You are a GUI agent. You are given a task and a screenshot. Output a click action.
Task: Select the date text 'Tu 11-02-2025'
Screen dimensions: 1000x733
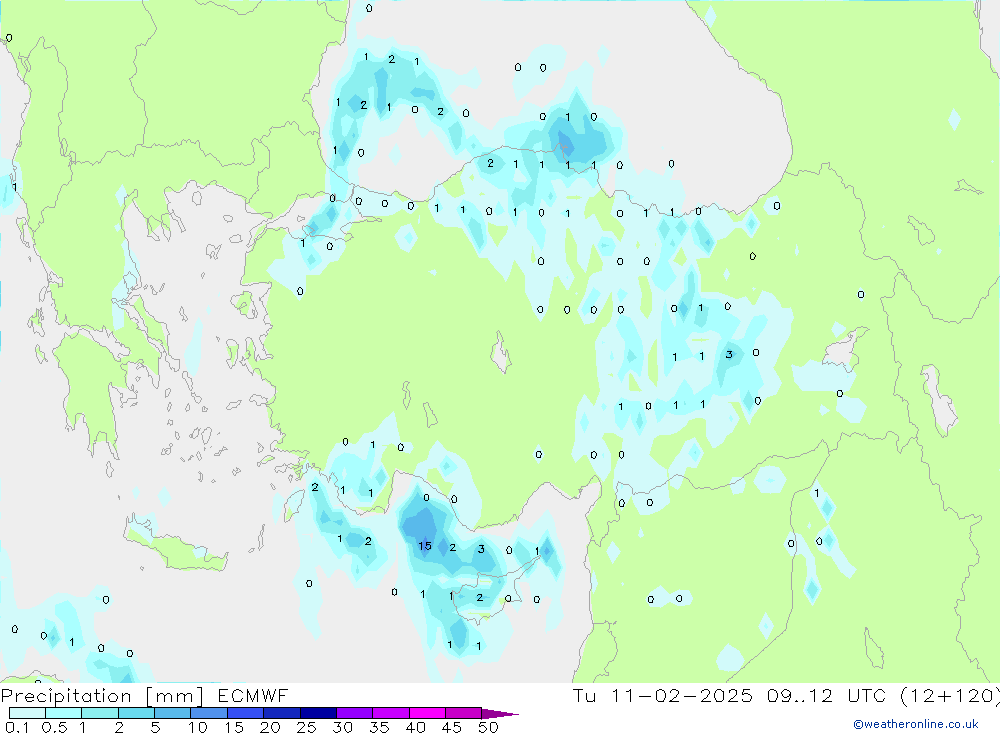663,696
